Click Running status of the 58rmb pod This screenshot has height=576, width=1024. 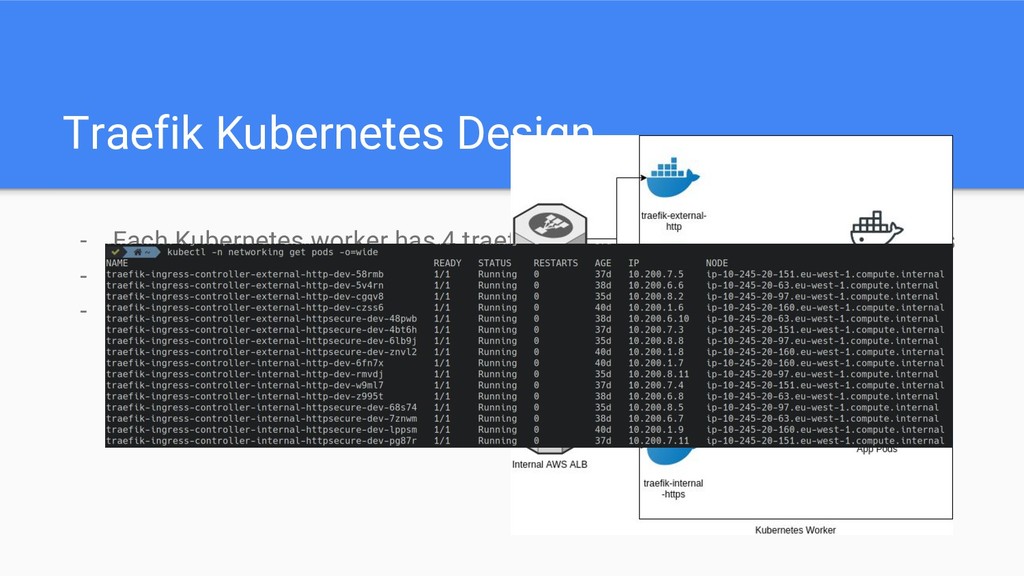point(497,274)
